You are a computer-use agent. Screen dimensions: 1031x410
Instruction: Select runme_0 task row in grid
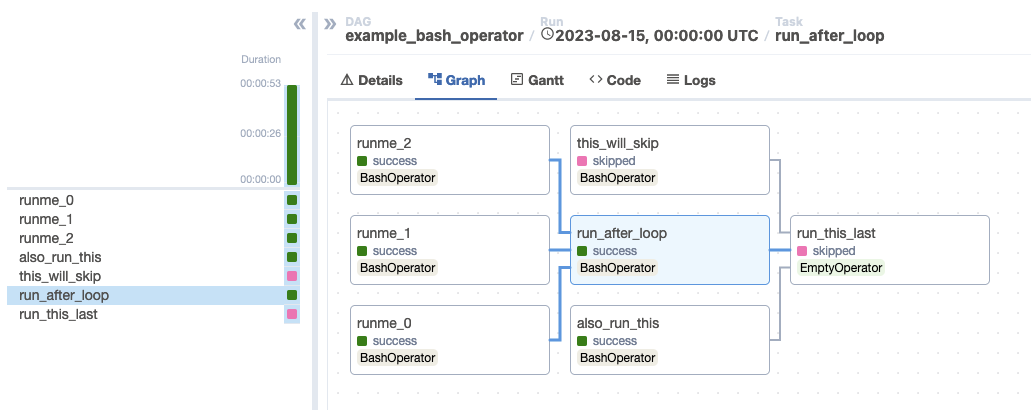tap(47, 200)
